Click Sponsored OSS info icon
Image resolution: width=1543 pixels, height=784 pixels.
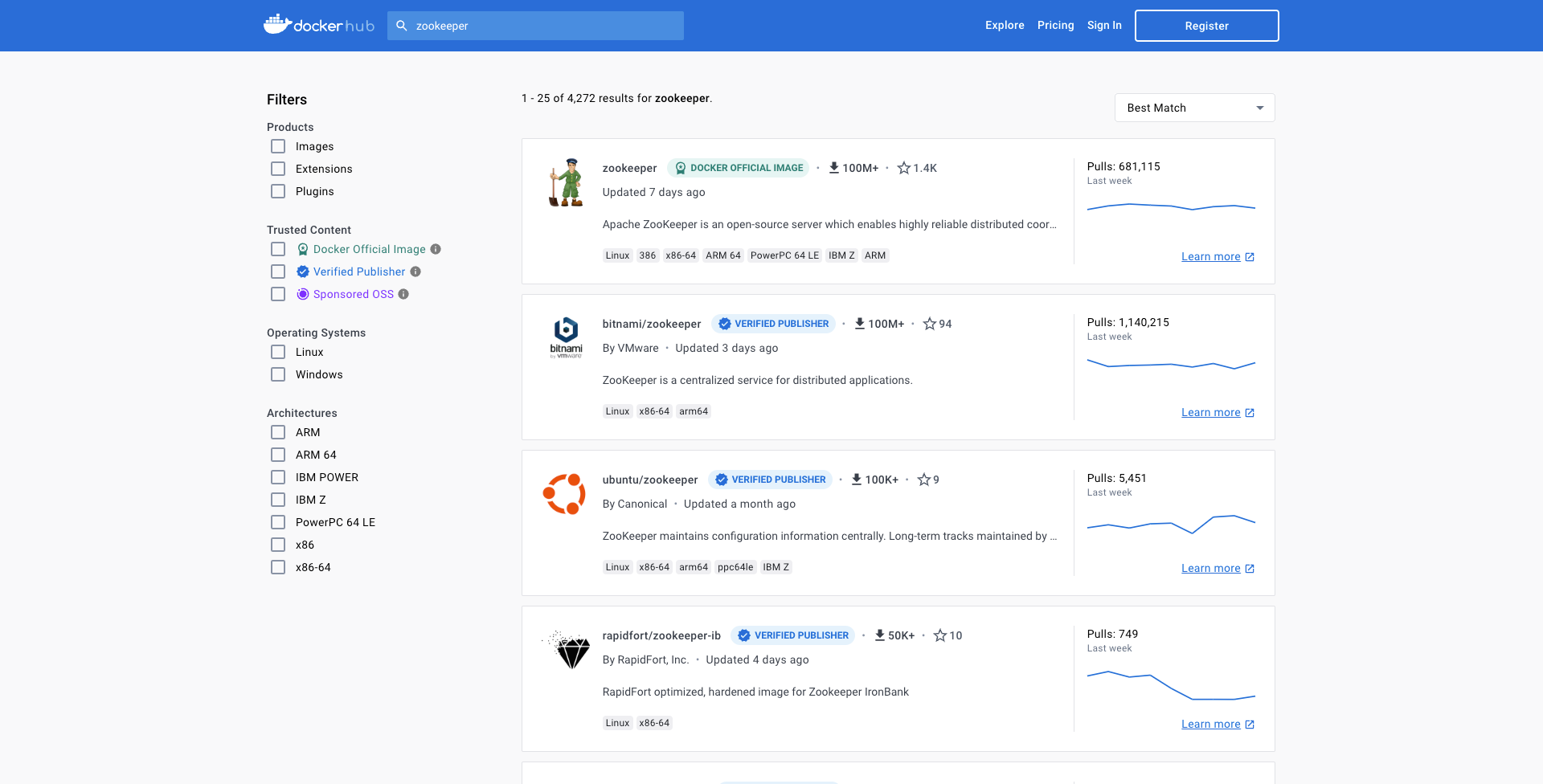point(403,294)
